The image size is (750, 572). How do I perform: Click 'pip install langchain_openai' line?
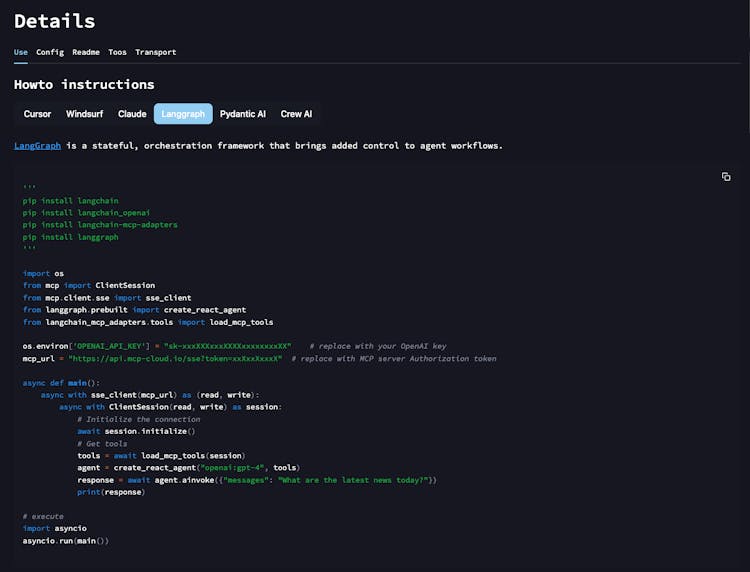pyautogui.click(x=86, y=213)
